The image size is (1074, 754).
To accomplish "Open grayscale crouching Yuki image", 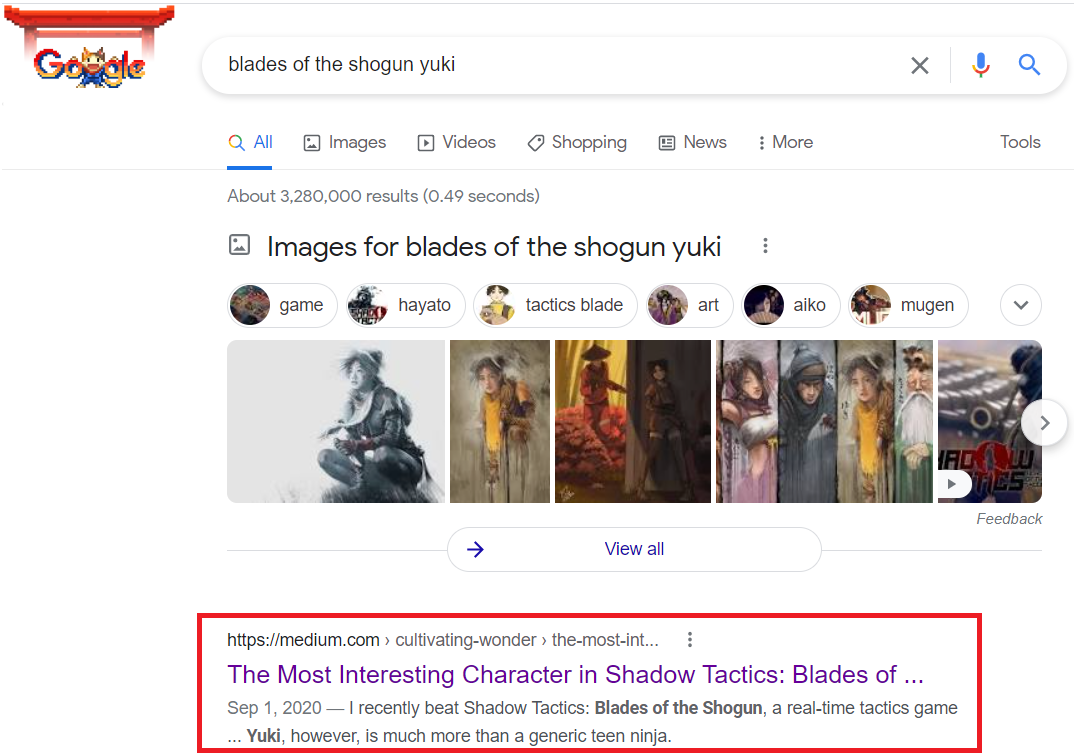I will tap(336, 421).
